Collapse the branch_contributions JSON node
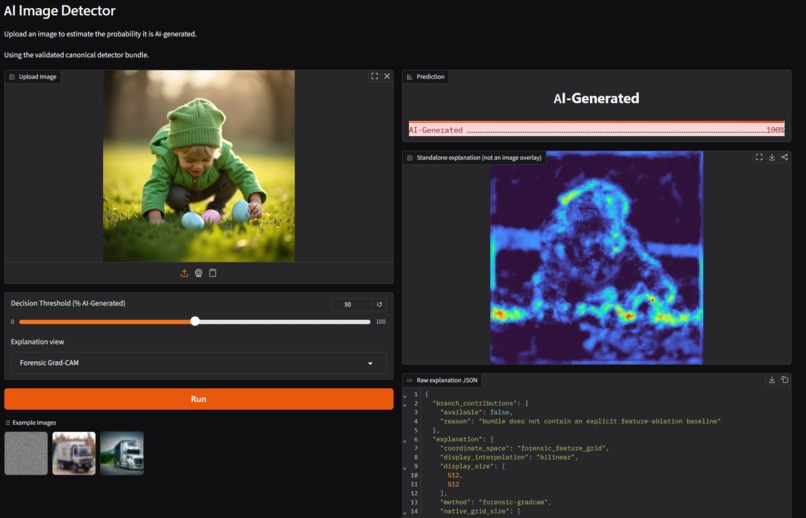806x518 pixels. [x=405, y=404]
